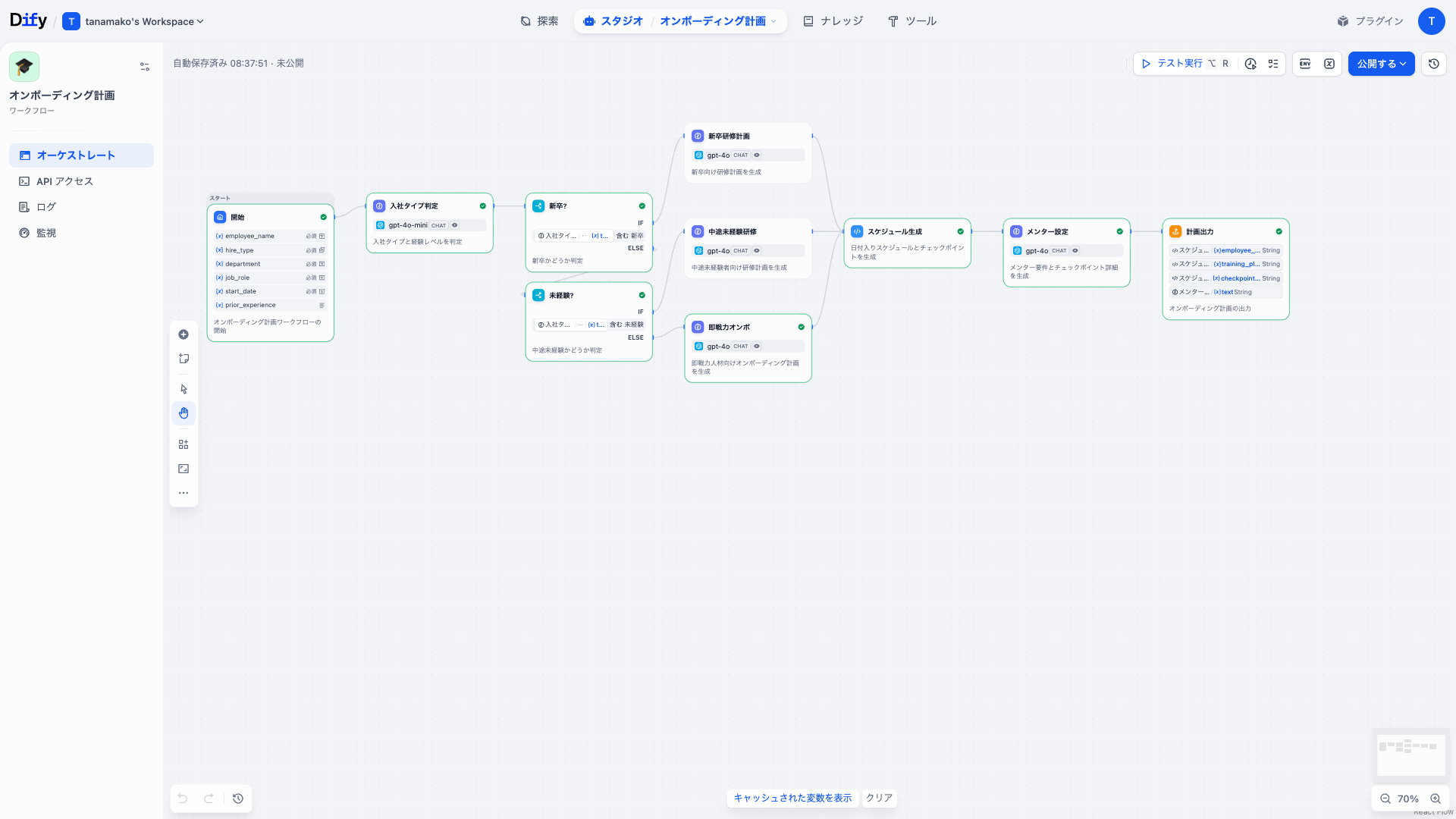
Task: Click the add block plus icon on the canvas
Action: [184, 334]
